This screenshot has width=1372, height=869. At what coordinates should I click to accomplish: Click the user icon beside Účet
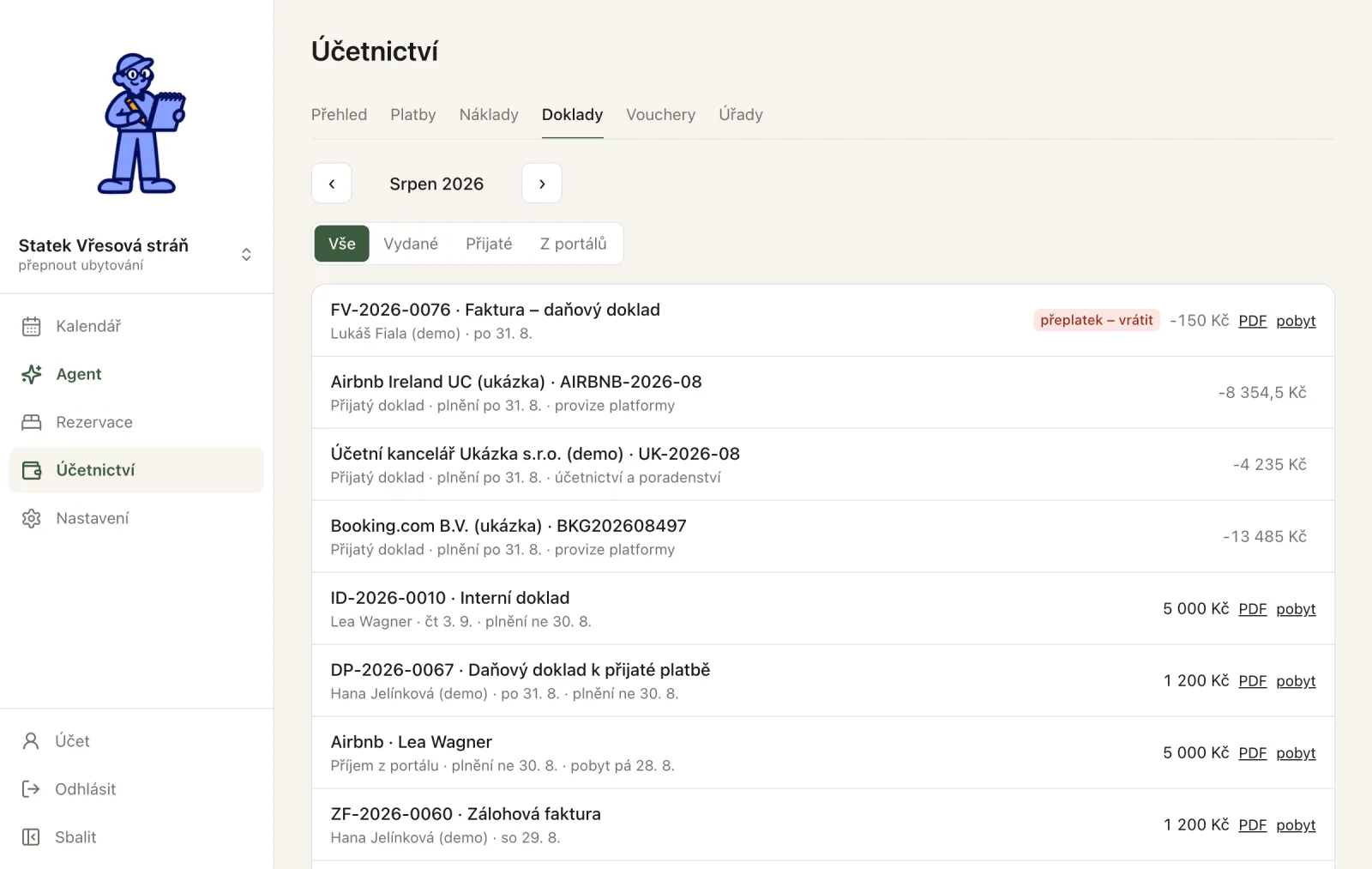coord(31,741)
